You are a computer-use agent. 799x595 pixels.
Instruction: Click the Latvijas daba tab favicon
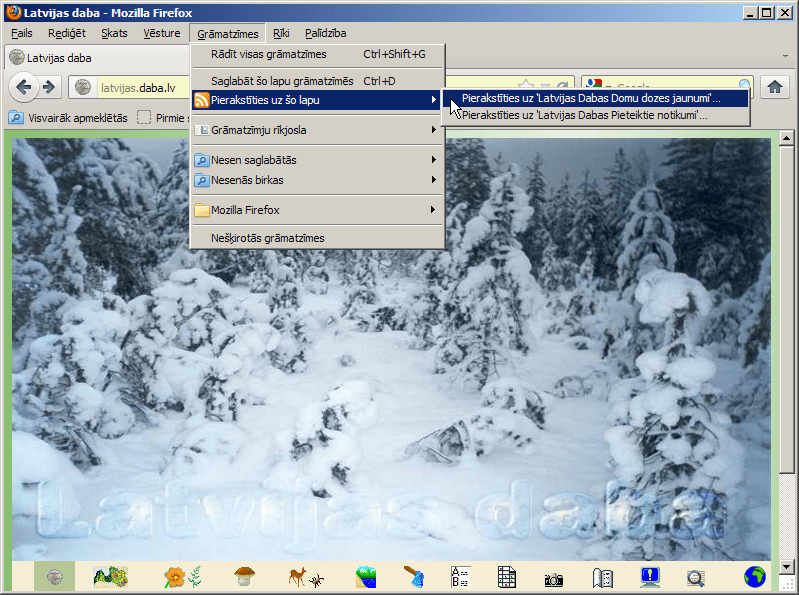pyautogui.click(x=17, y=57)
